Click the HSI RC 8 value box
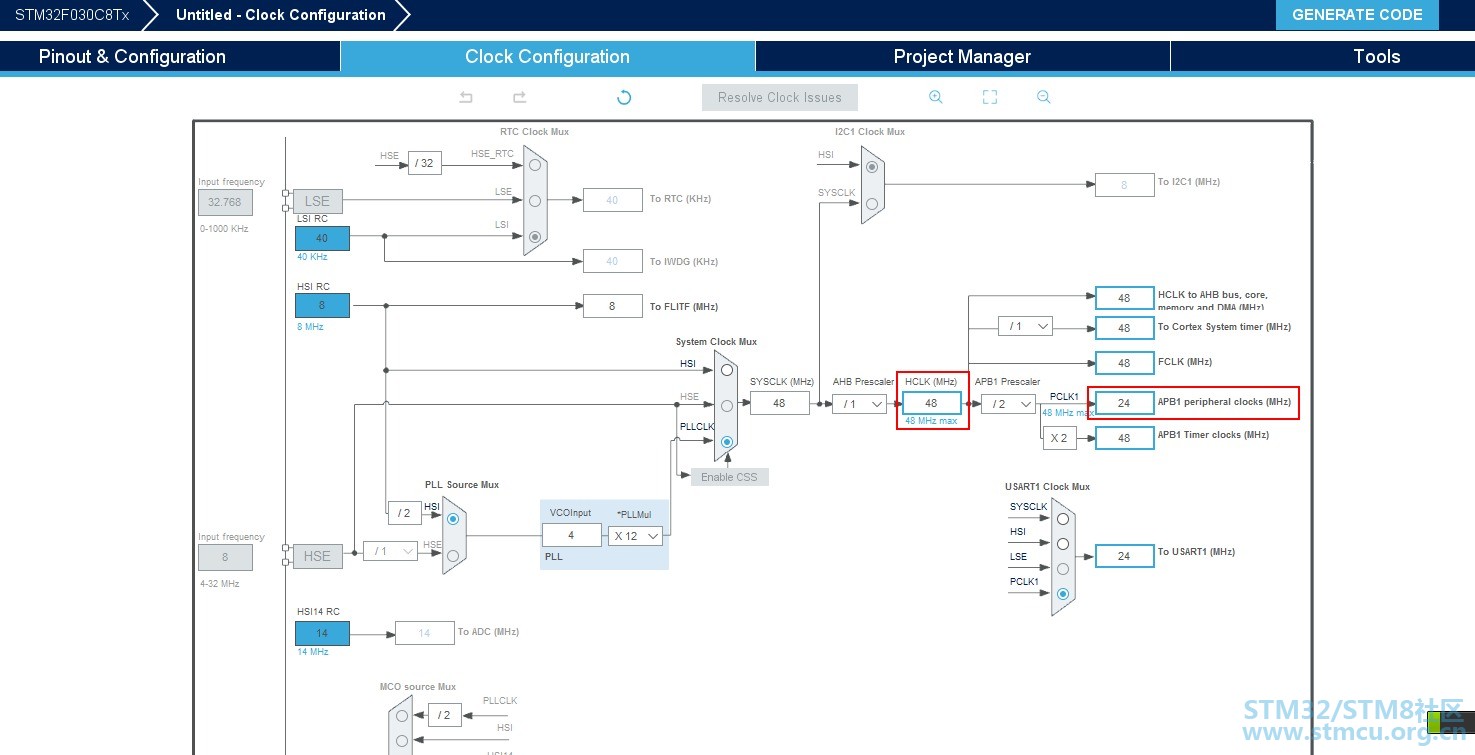 click(322, 305)
